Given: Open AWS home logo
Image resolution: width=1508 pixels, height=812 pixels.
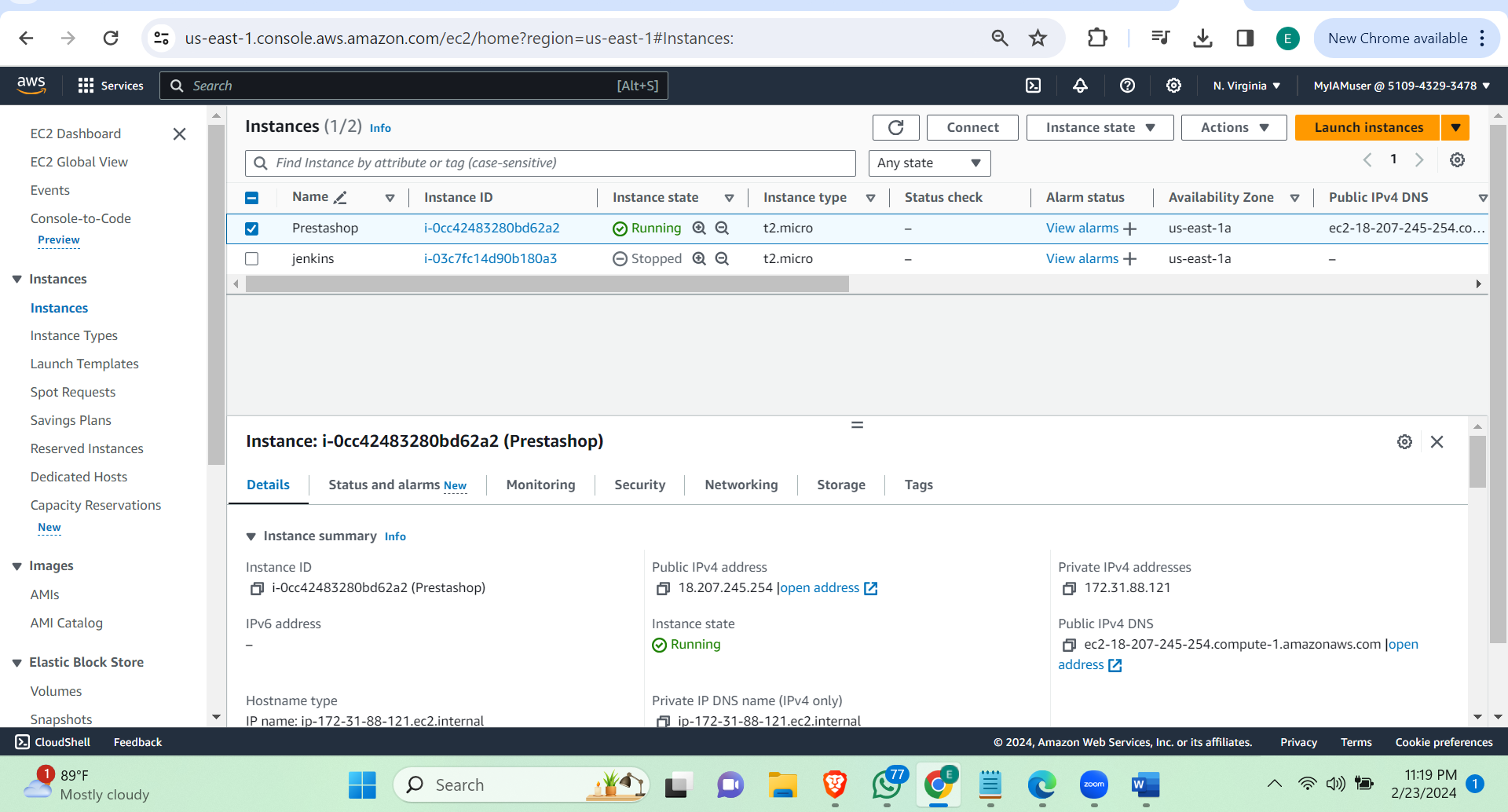Looking at the screenshot, I should 31,85.
